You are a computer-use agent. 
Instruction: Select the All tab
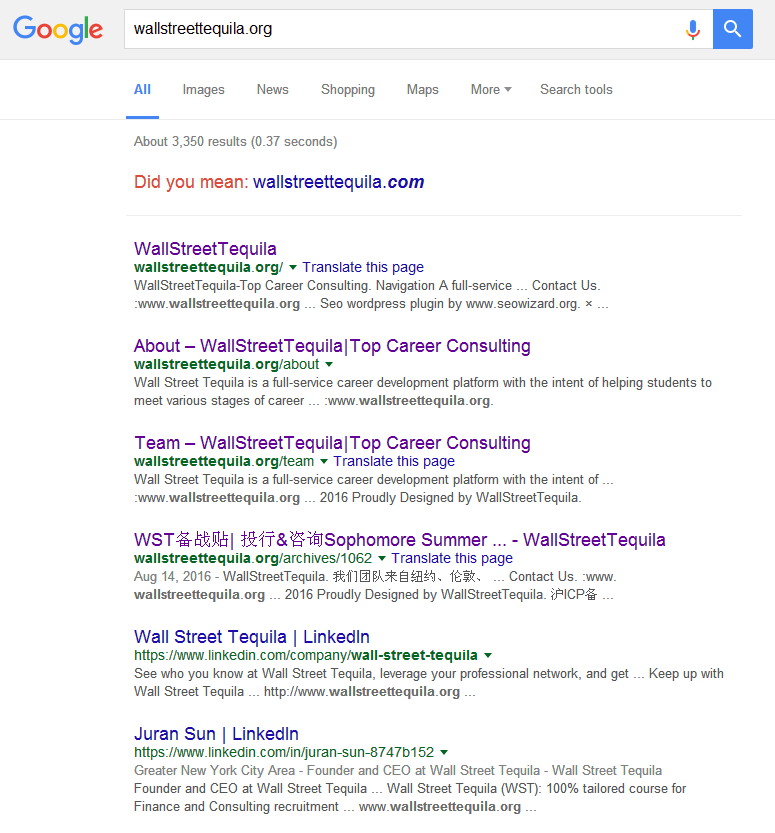(x=142, y=89)
